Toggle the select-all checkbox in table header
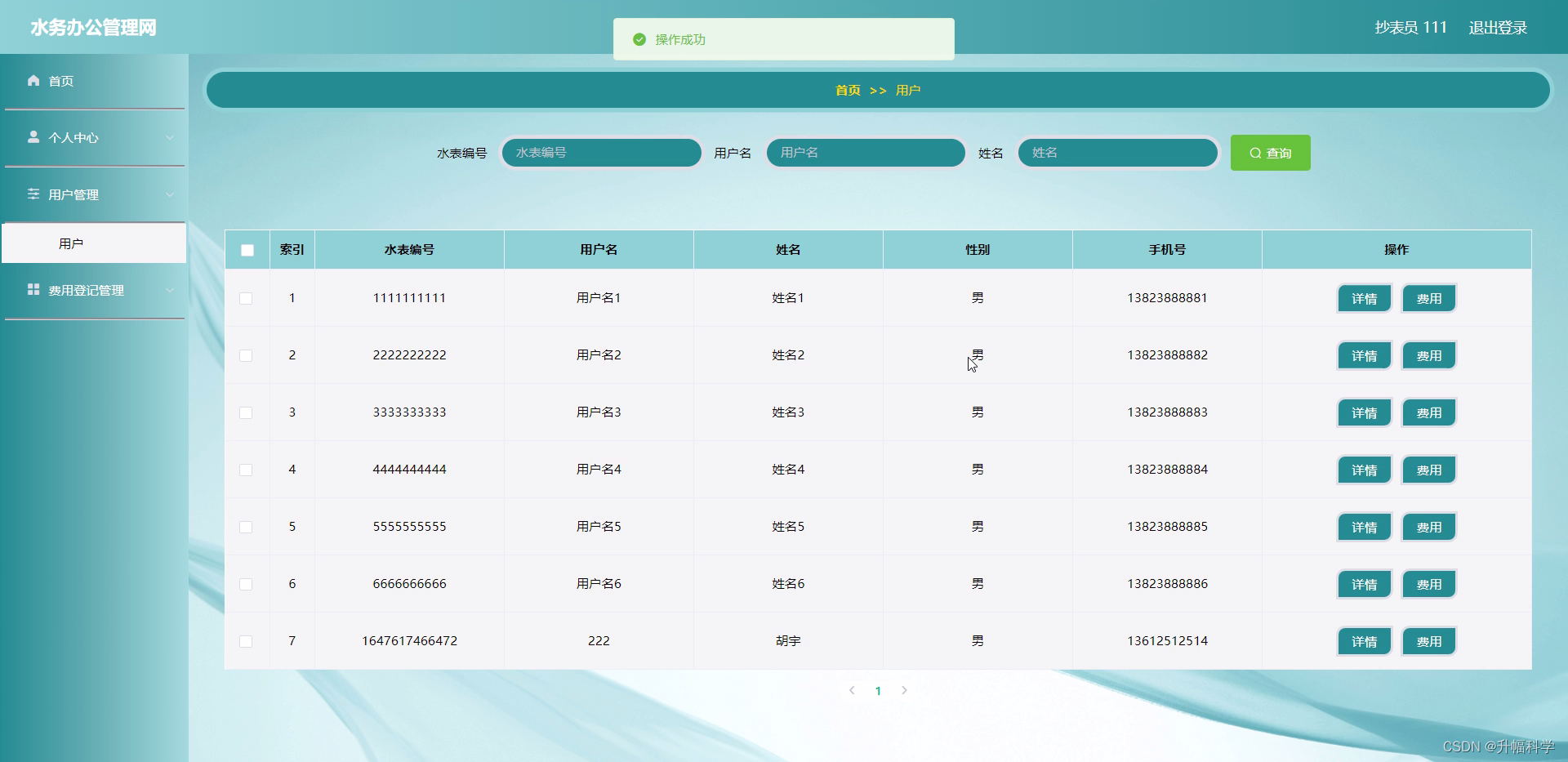Image resolution: width=1568 pixels, height=762 pixels. coord(247,251)
